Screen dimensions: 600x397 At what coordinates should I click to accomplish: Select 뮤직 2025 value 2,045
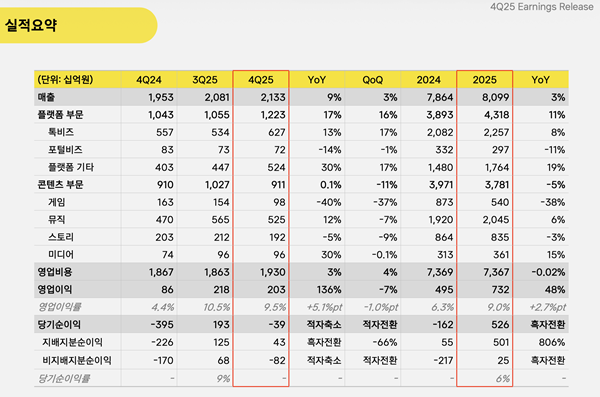(x=496, y=220)
